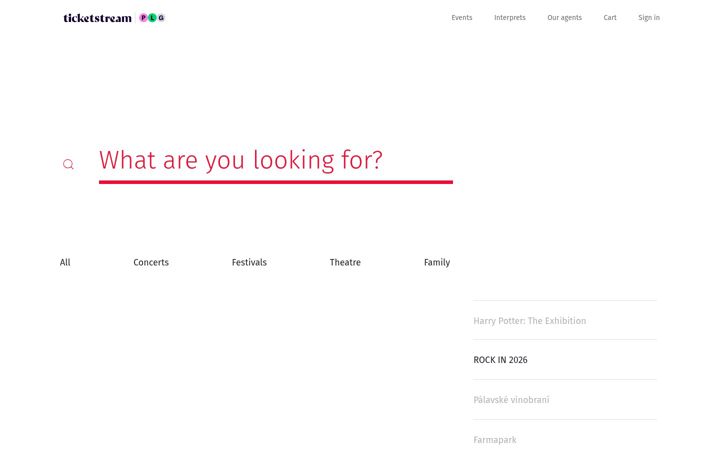Image resolution: width=720 pixels, height=450 pixels.
Task: Open Harry Potter: The Exhibition suggestion
Action: click(x=564, y=321)
